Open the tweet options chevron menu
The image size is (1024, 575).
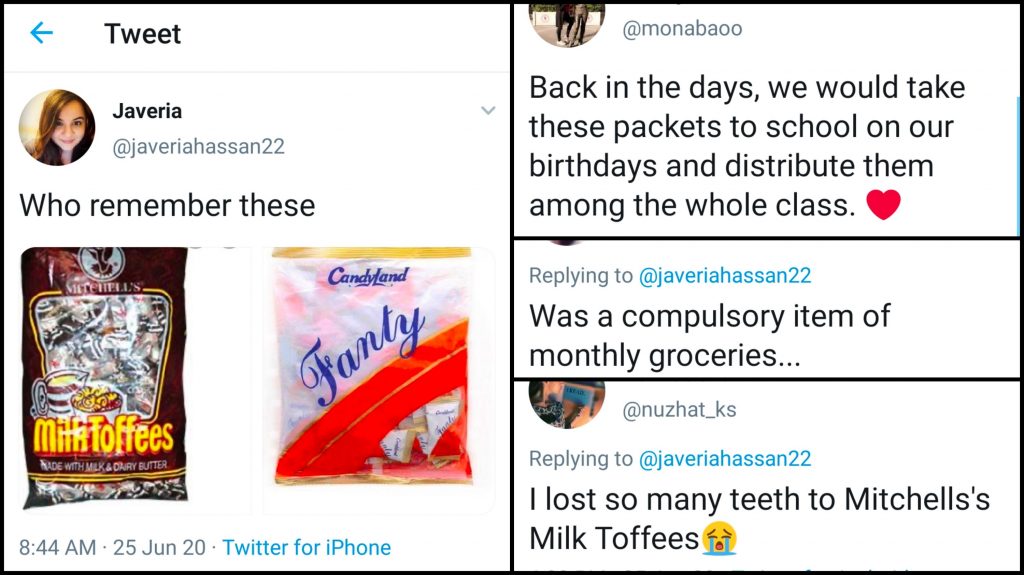(x=488, y=111)
